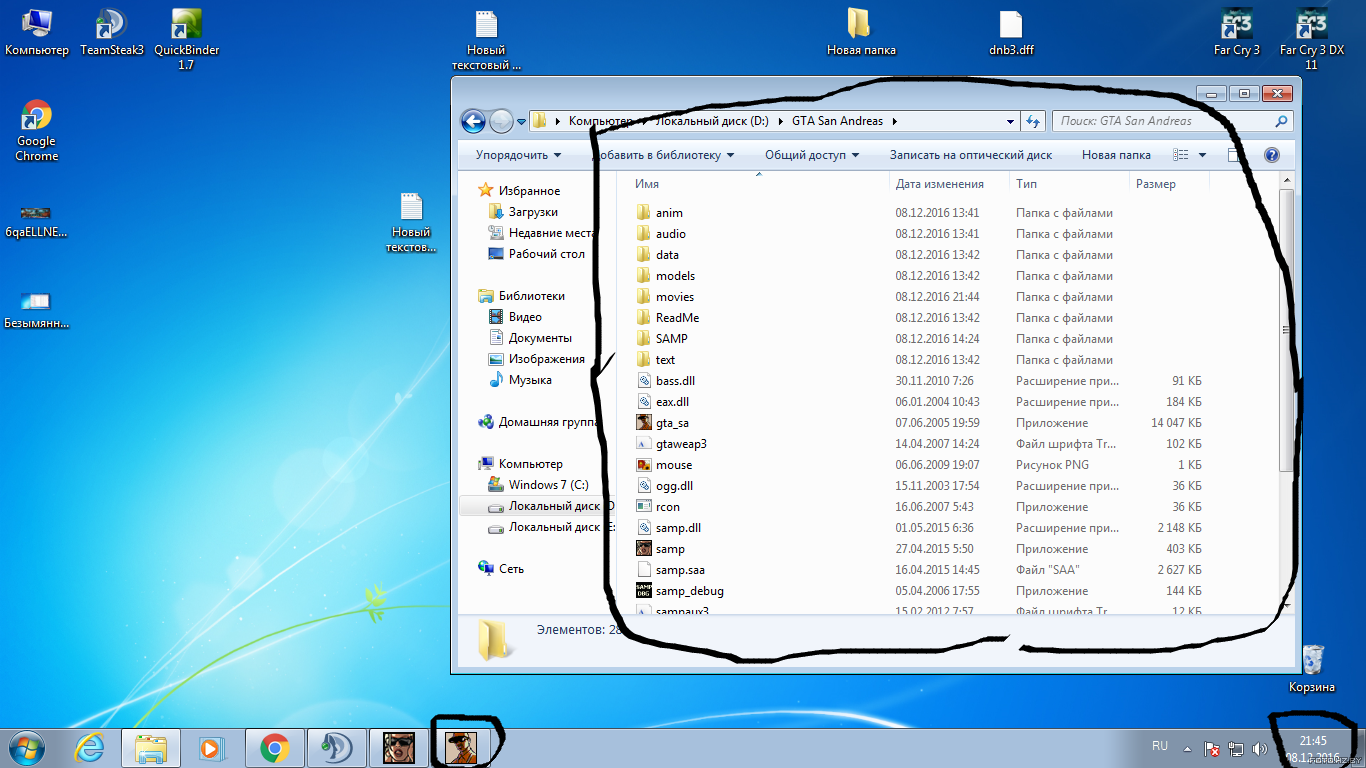This screenshot has height=768, width=1366.
Task: Open the volume icon in system tray
Action: (1259, 748)
